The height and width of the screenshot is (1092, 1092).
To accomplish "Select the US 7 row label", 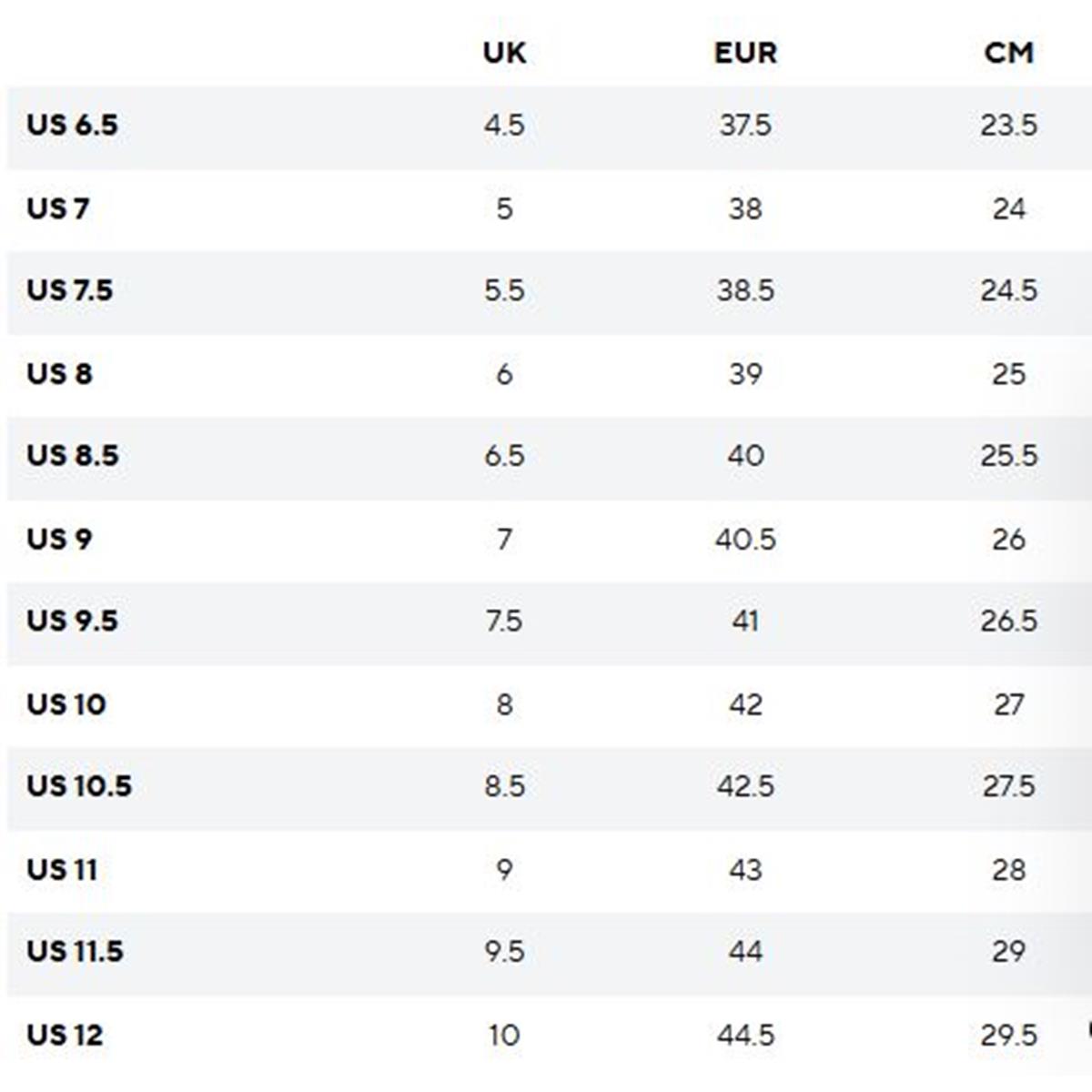I will (x=57, y=208).
